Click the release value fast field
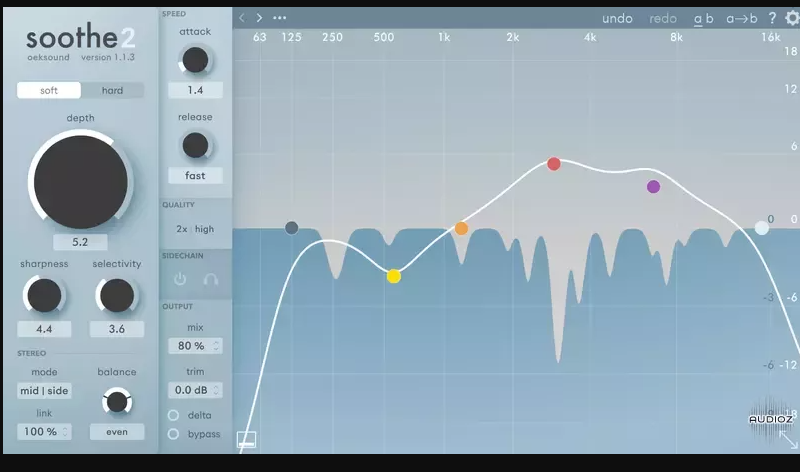Image resolution: width=800 pixels, height=472 pixels. pyautogui.click(x=195, y=176)
